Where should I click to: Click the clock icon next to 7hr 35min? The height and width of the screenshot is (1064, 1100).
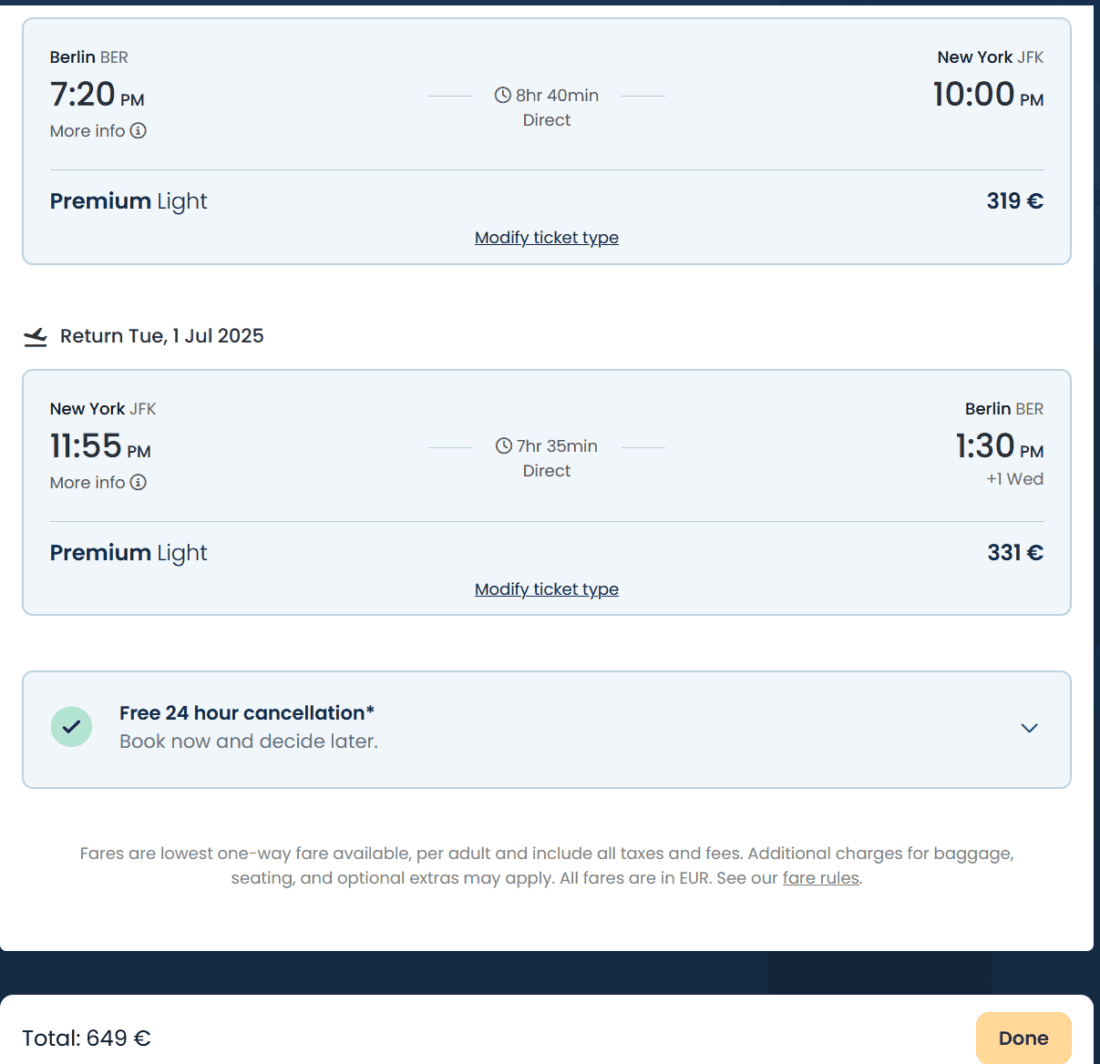[504, 447]
